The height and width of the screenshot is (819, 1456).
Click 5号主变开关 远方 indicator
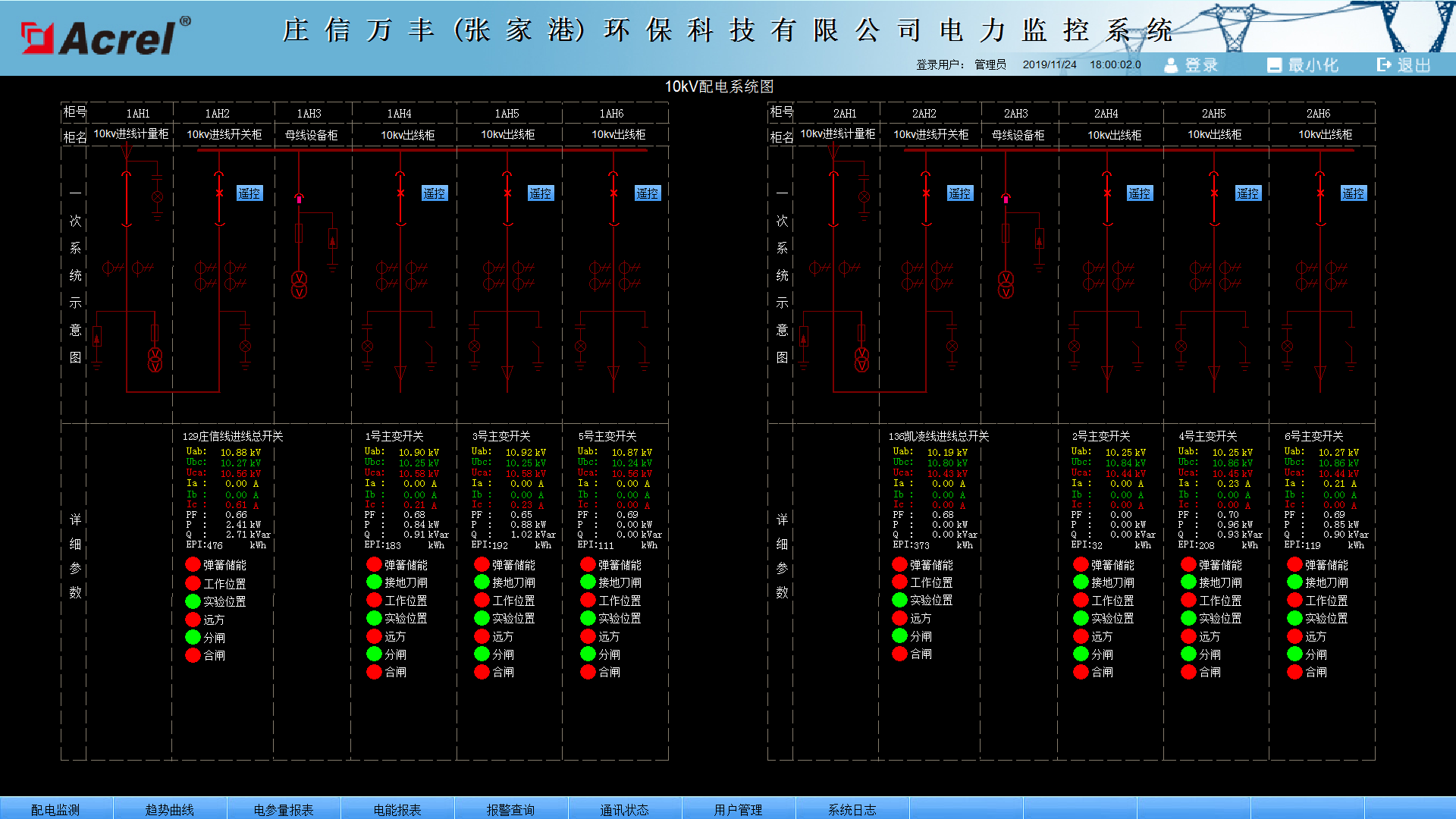(588, 636)
